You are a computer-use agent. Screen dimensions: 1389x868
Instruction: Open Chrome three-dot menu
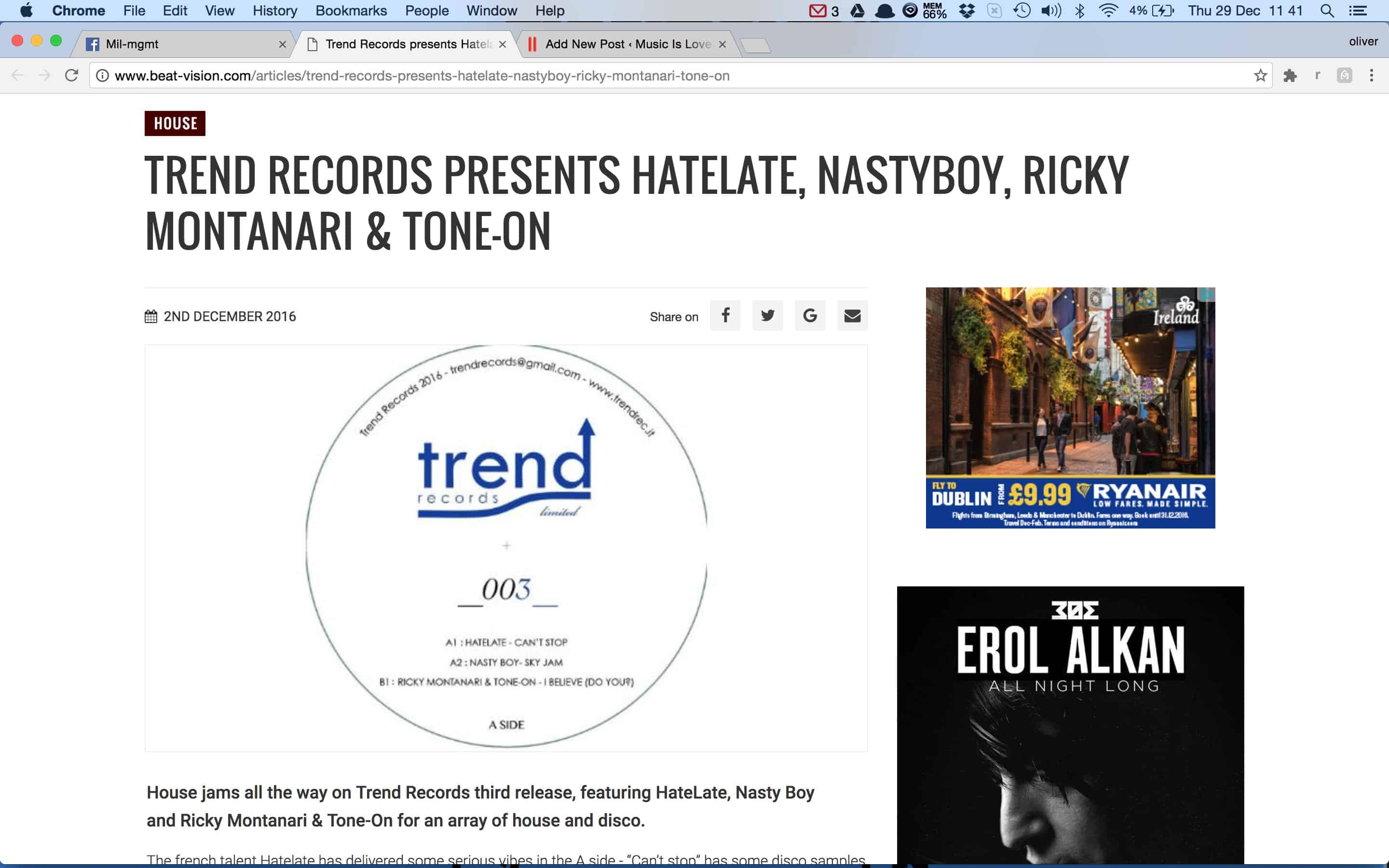click(1371, 76)
